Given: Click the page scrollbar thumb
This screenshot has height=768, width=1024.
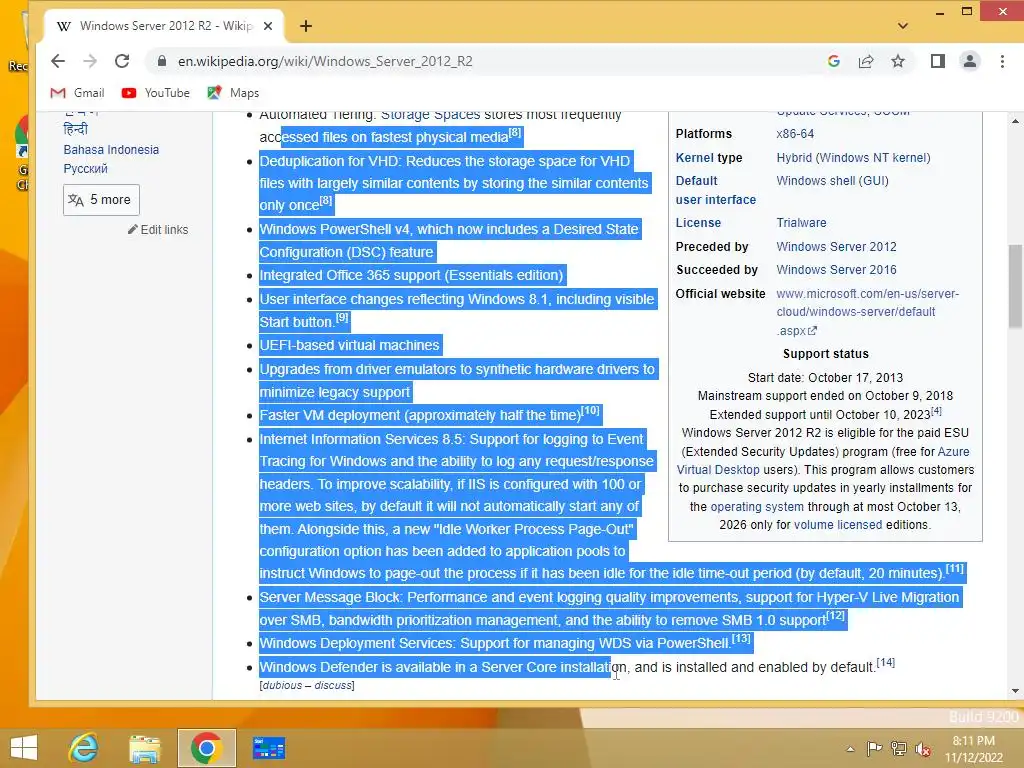Looking at the screenshot, I should coord(1016,286).
